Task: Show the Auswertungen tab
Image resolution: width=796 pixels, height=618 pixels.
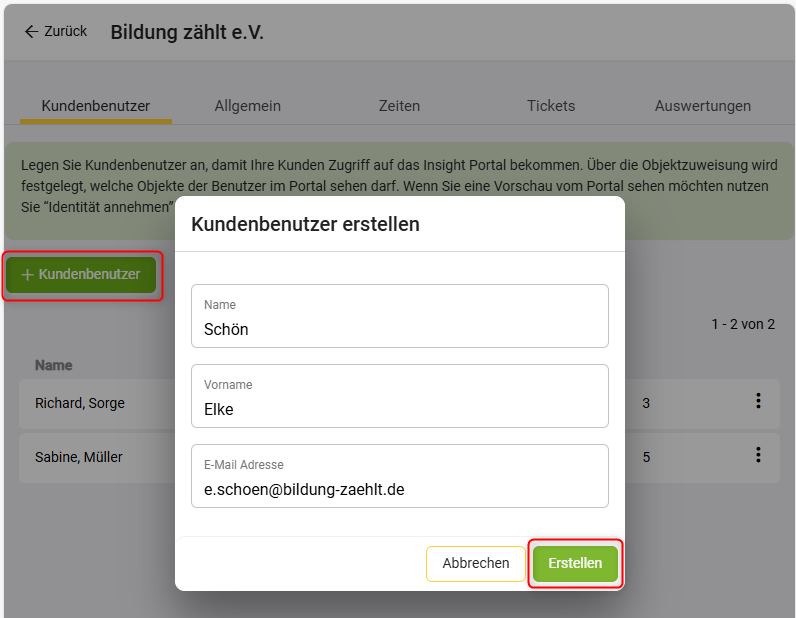Action: coord(703,106)
